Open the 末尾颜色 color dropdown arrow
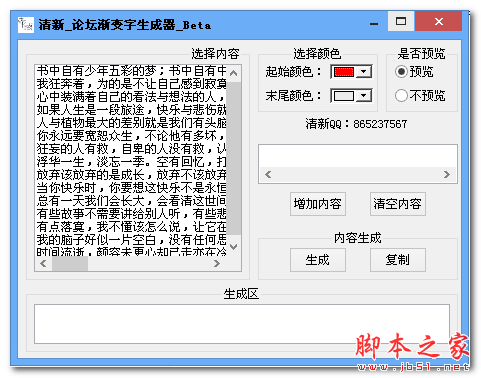Viewport: 481px width, 378px height. coord(364,96)
